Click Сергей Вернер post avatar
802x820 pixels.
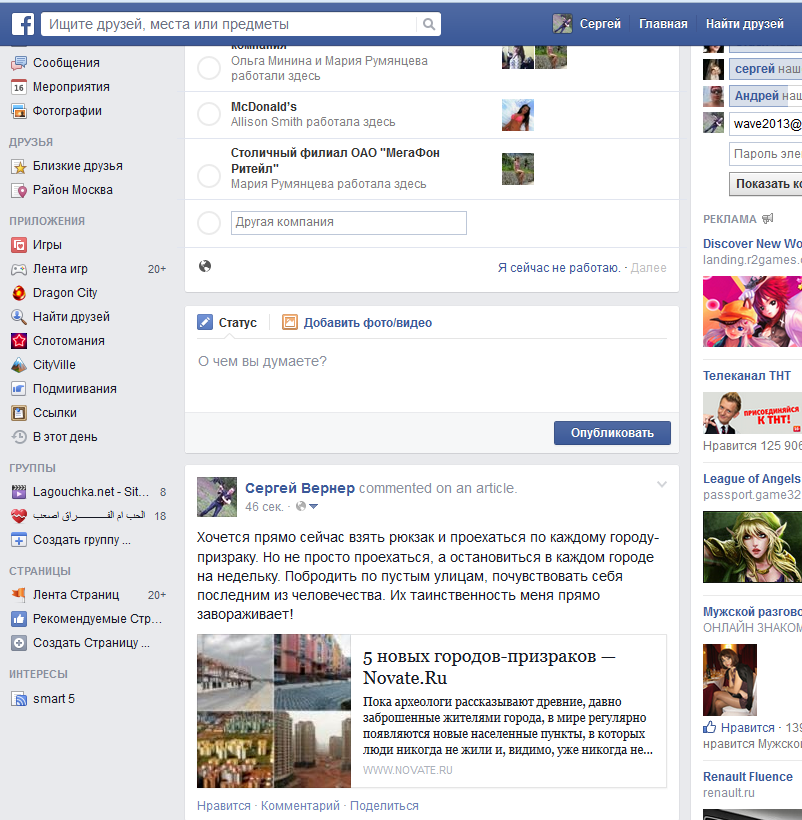[217, 497]
